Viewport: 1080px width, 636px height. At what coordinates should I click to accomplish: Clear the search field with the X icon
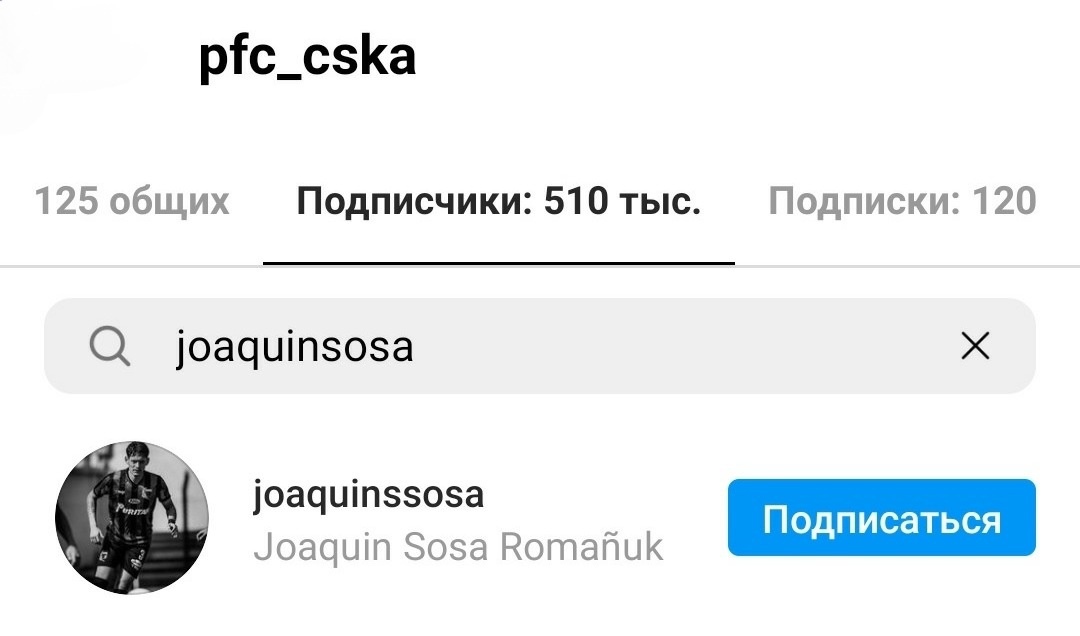click(975, 346)
